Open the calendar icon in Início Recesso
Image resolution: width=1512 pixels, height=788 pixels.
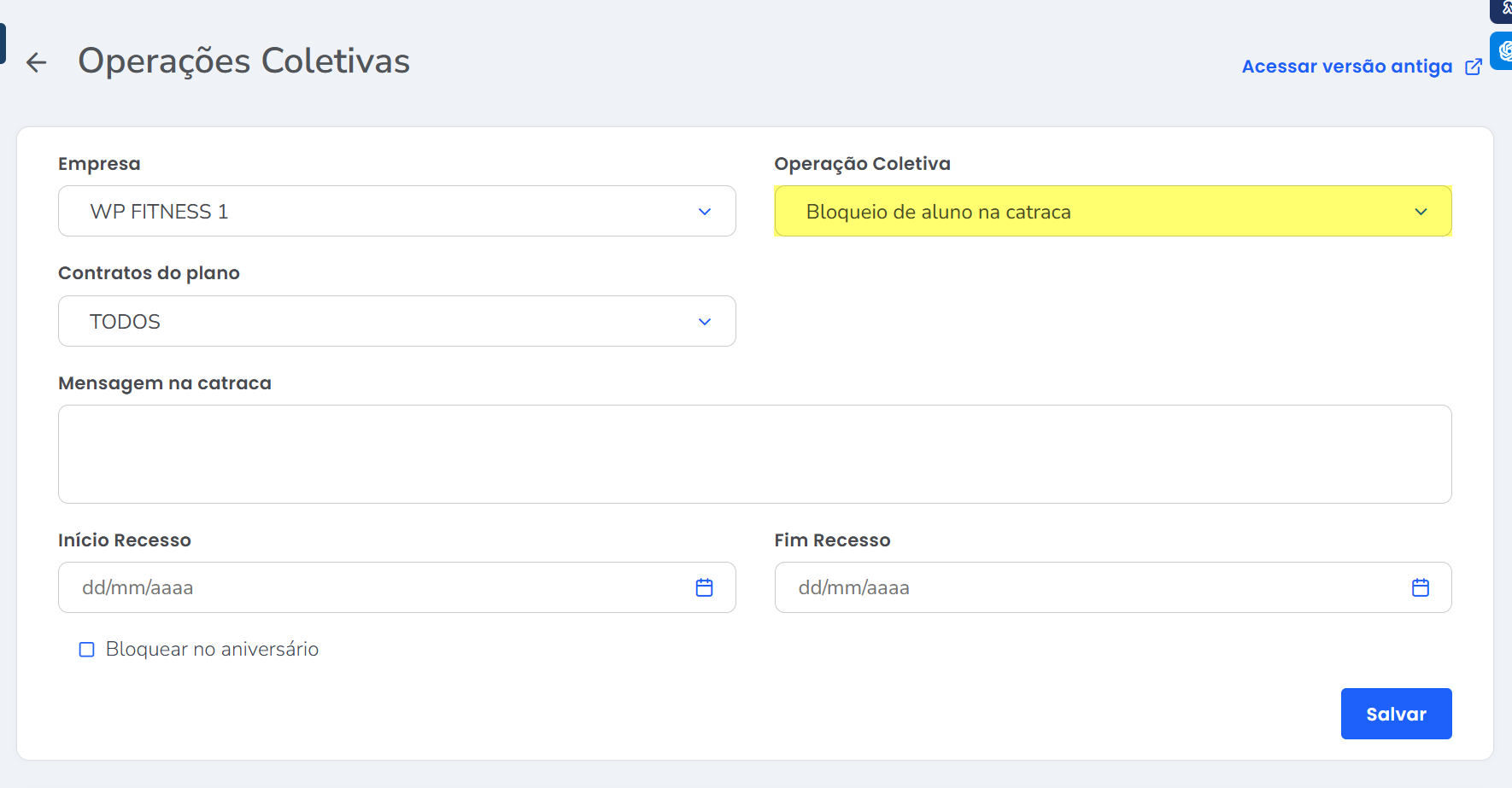(704, 587)
